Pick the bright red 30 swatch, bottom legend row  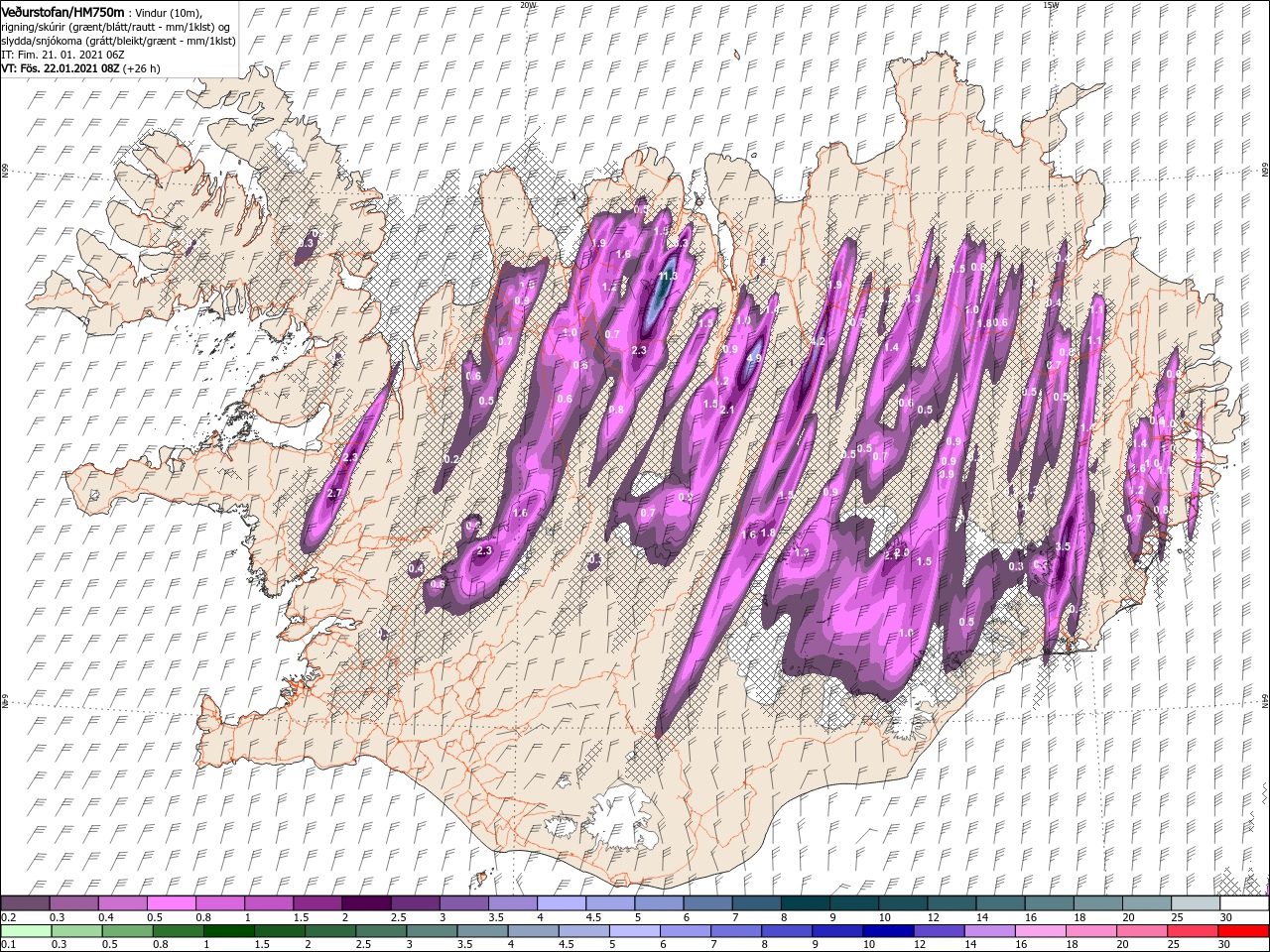click(1243, 931)
